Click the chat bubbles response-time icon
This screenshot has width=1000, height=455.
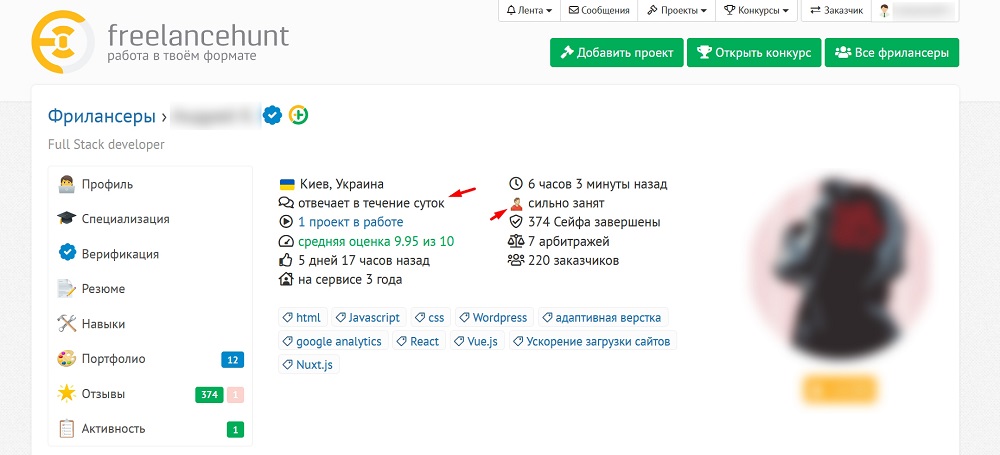click(286, 203)
